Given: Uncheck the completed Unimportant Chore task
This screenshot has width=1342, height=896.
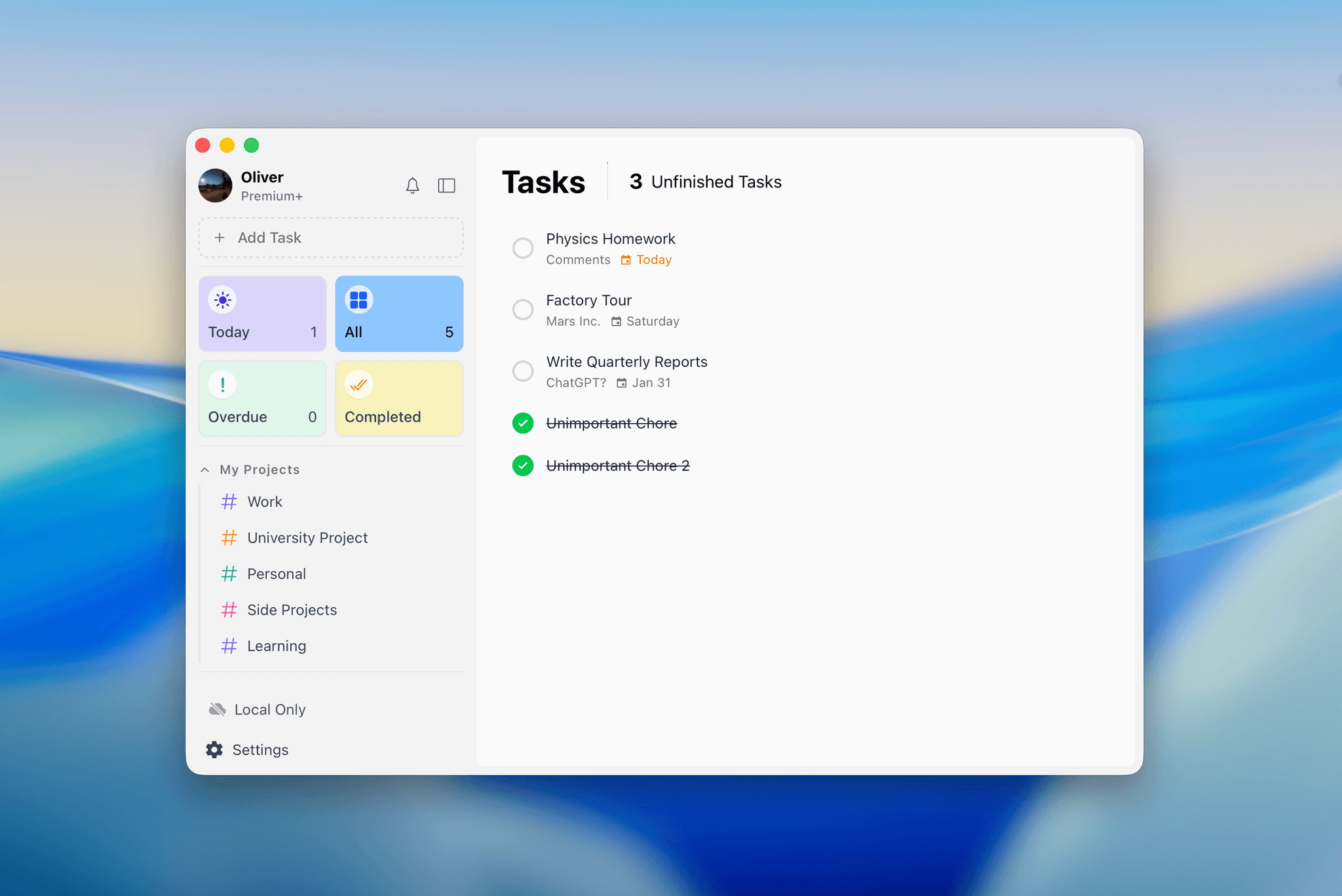Looking at the screenshot, I should click(x=522, y=423).
